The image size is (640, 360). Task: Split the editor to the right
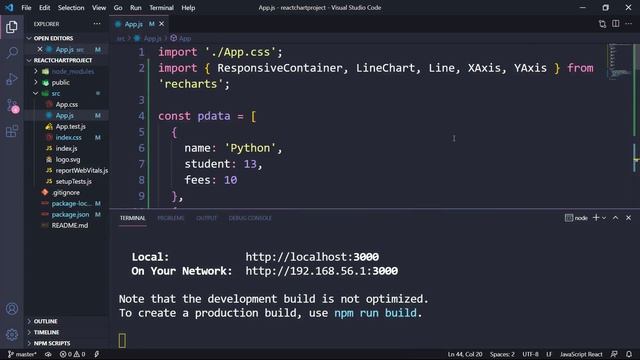(616, 24)
